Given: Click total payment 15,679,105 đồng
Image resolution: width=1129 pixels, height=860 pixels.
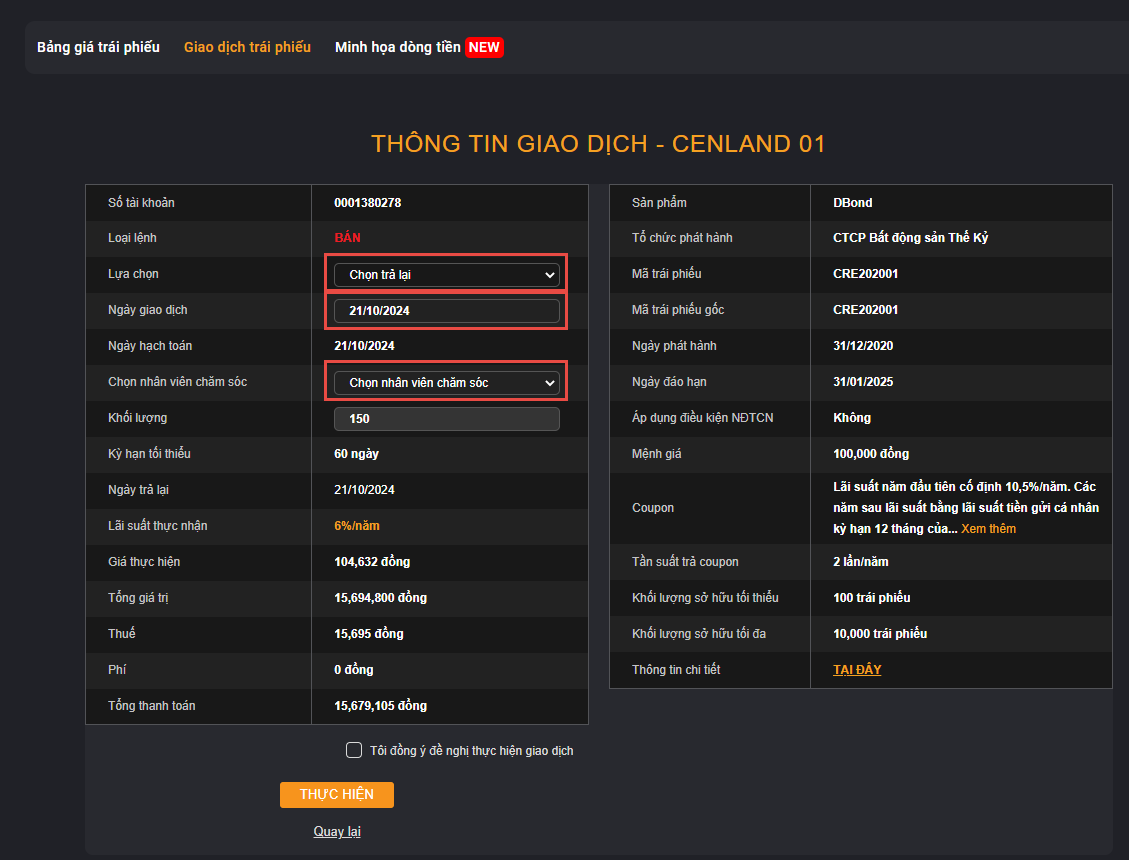Looking at the screenshot, I should pyautogui.click(x=380, y=706).
